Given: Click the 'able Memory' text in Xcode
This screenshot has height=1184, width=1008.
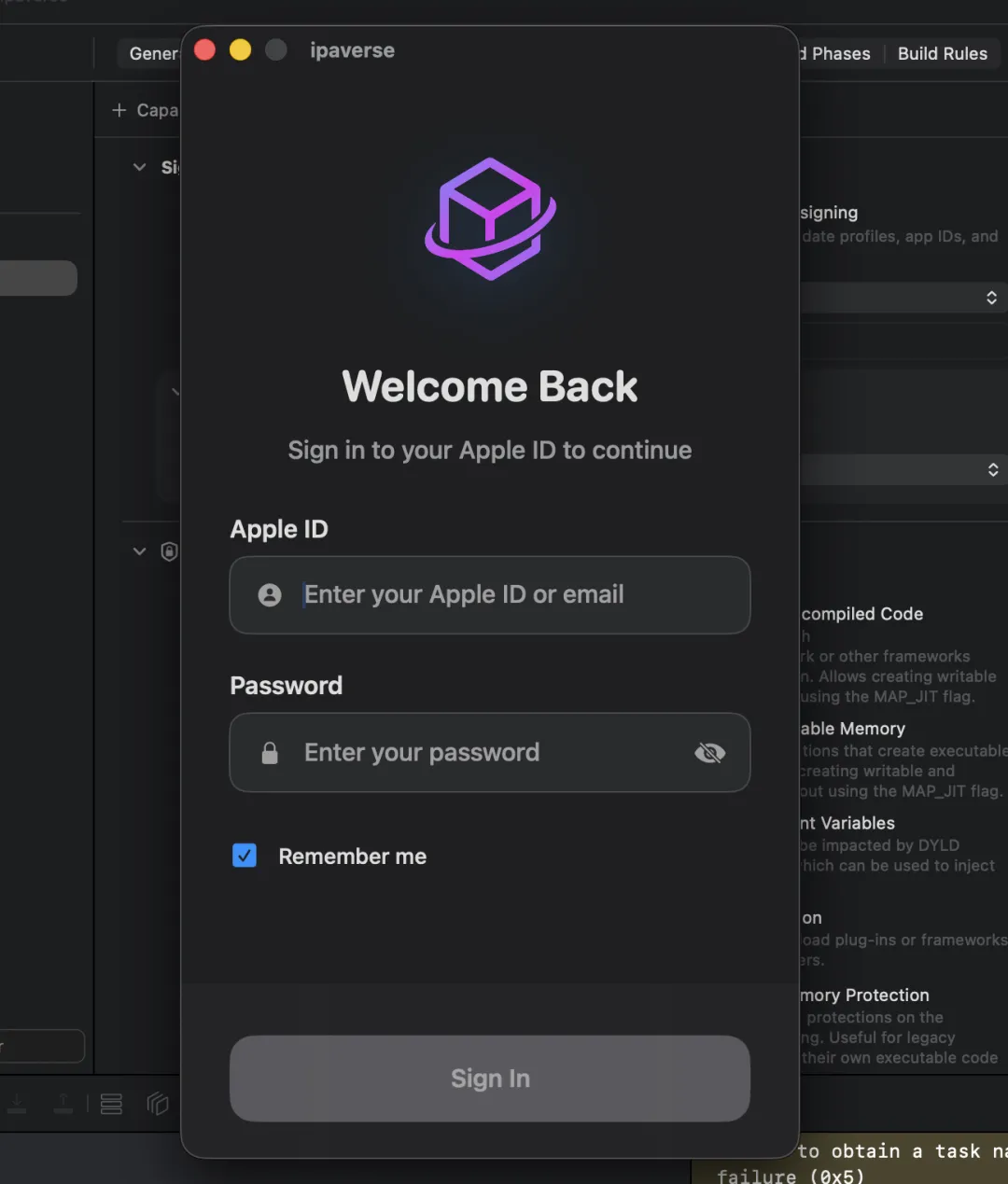Looking at the screenshot, I should pos(852,729).
